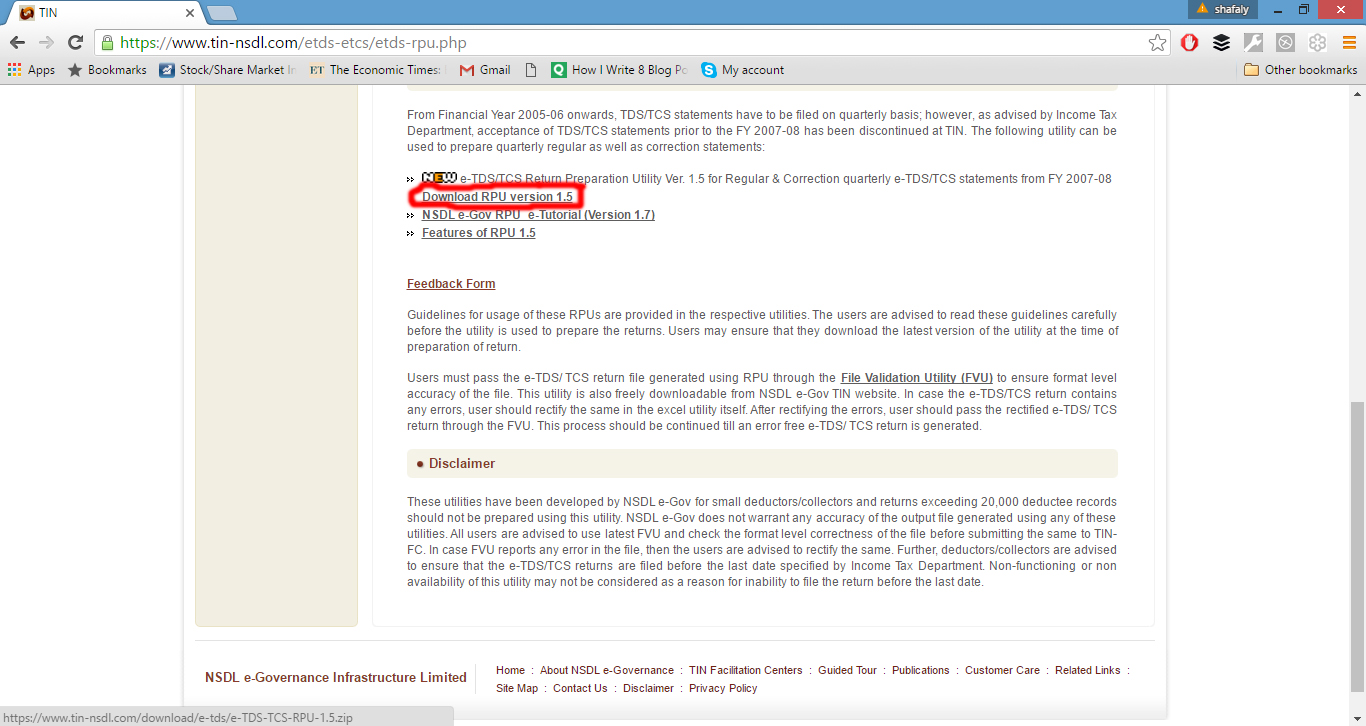1366x726 pixels.
Task: View site security info via padlock icon
Action: pos(108,43)
